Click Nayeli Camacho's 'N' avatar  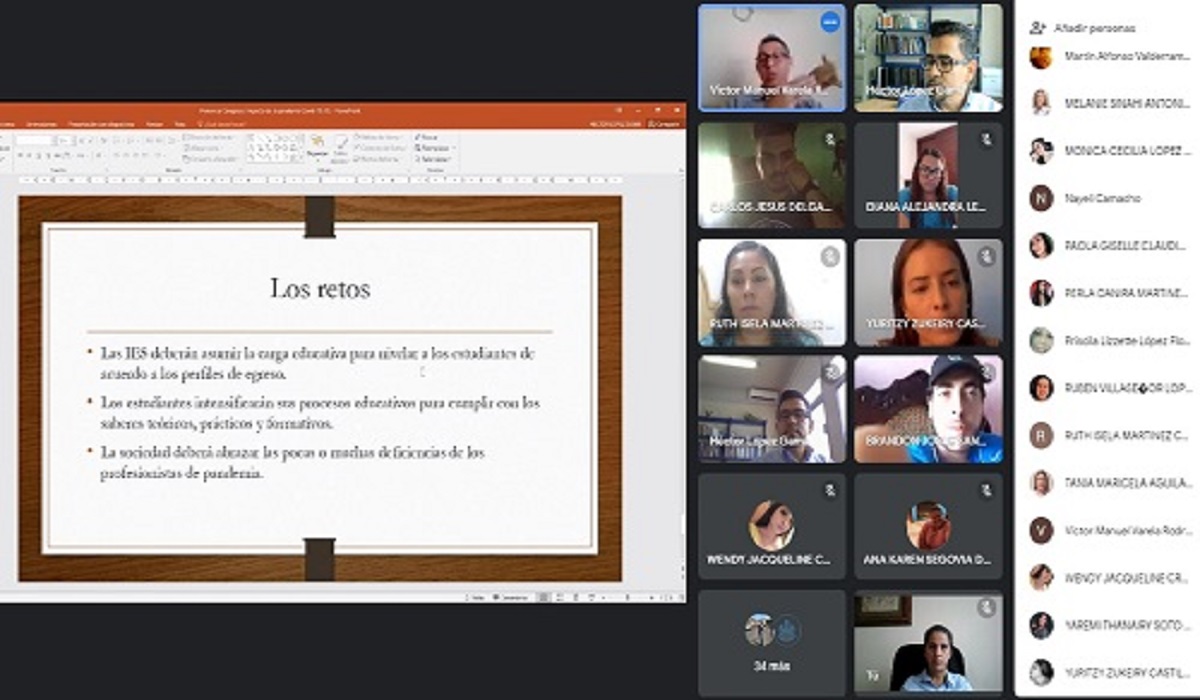1041,198
